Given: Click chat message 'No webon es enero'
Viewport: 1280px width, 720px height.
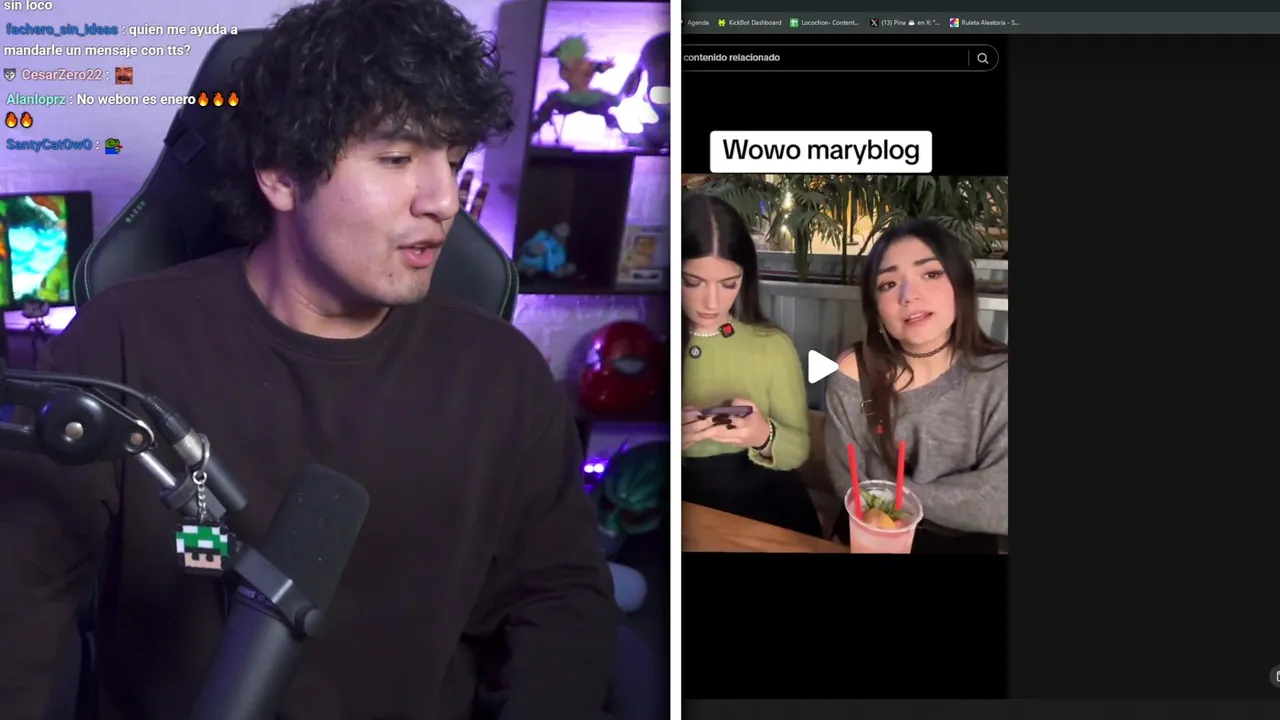Looking at the screenshot, I should coord(136,99).
